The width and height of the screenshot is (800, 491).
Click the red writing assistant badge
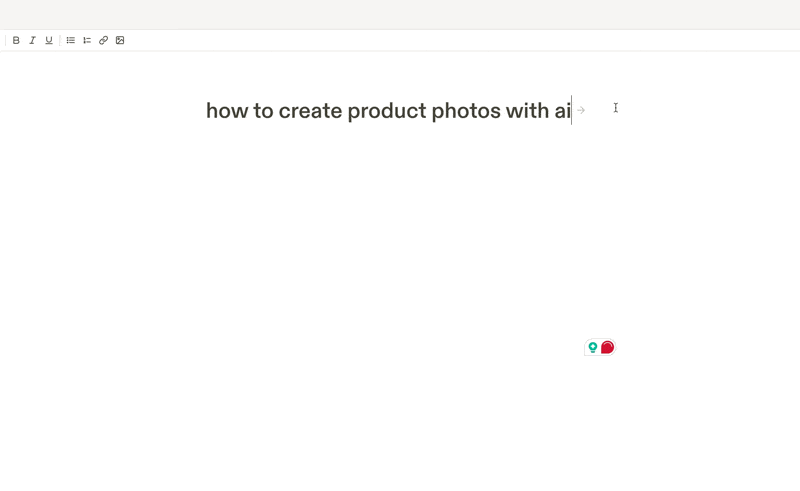pos(607,347)
